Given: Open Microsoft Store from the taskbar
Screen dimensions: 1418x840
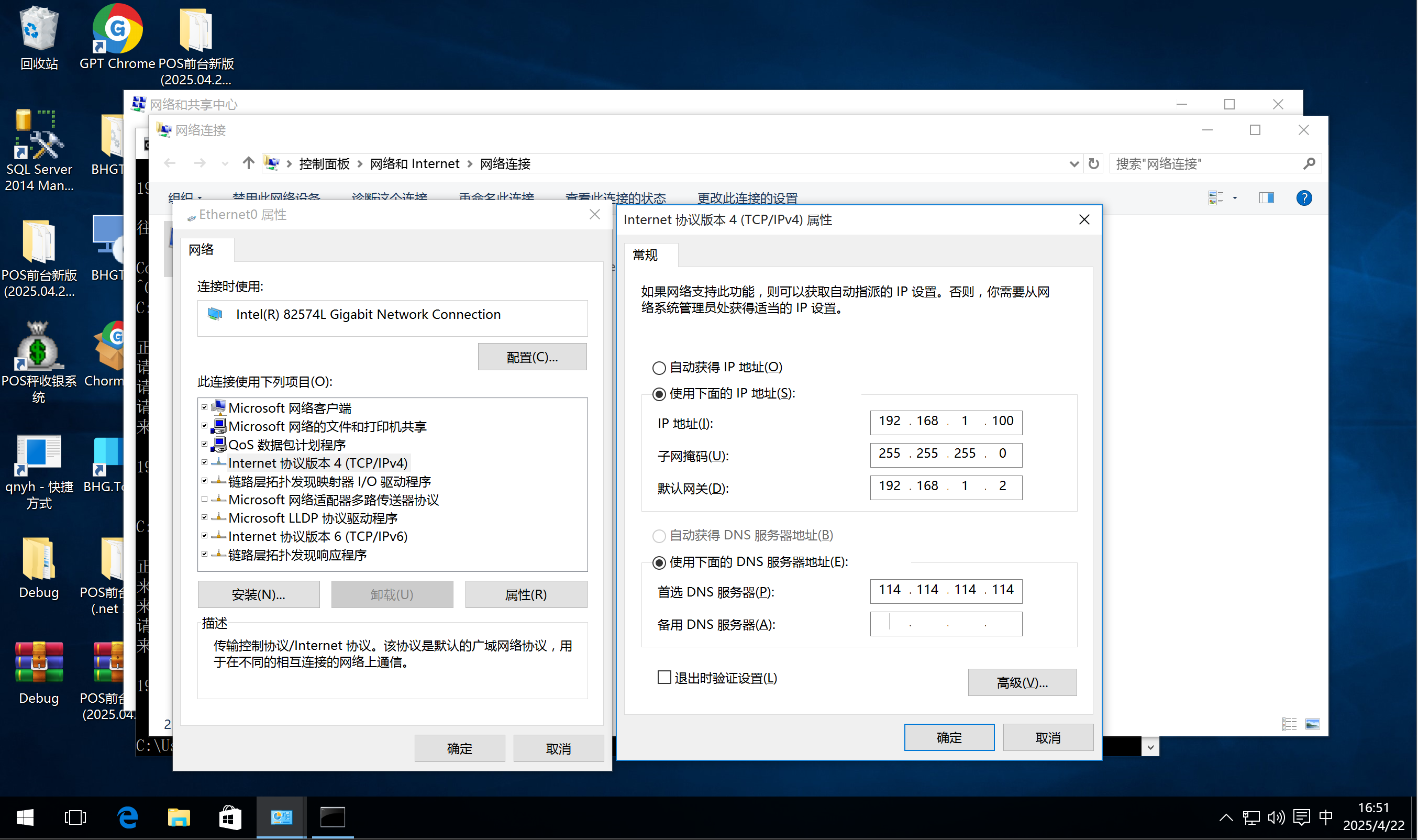Looking at the screenshot, I should [230, 817].
